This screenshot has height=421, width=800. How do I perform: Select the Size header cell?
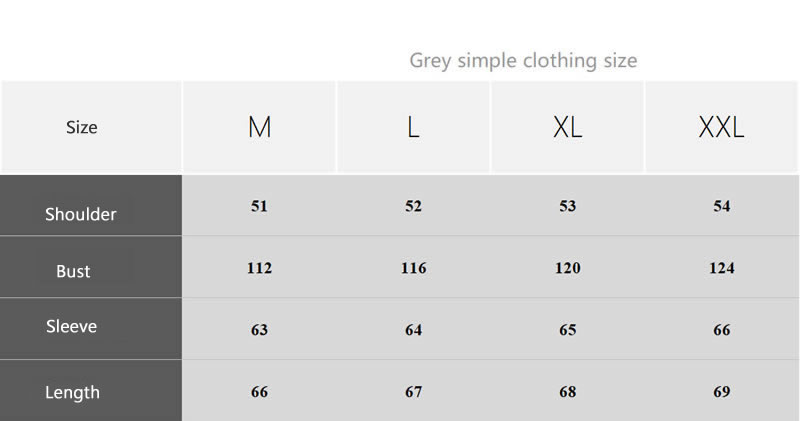[82, 127]
